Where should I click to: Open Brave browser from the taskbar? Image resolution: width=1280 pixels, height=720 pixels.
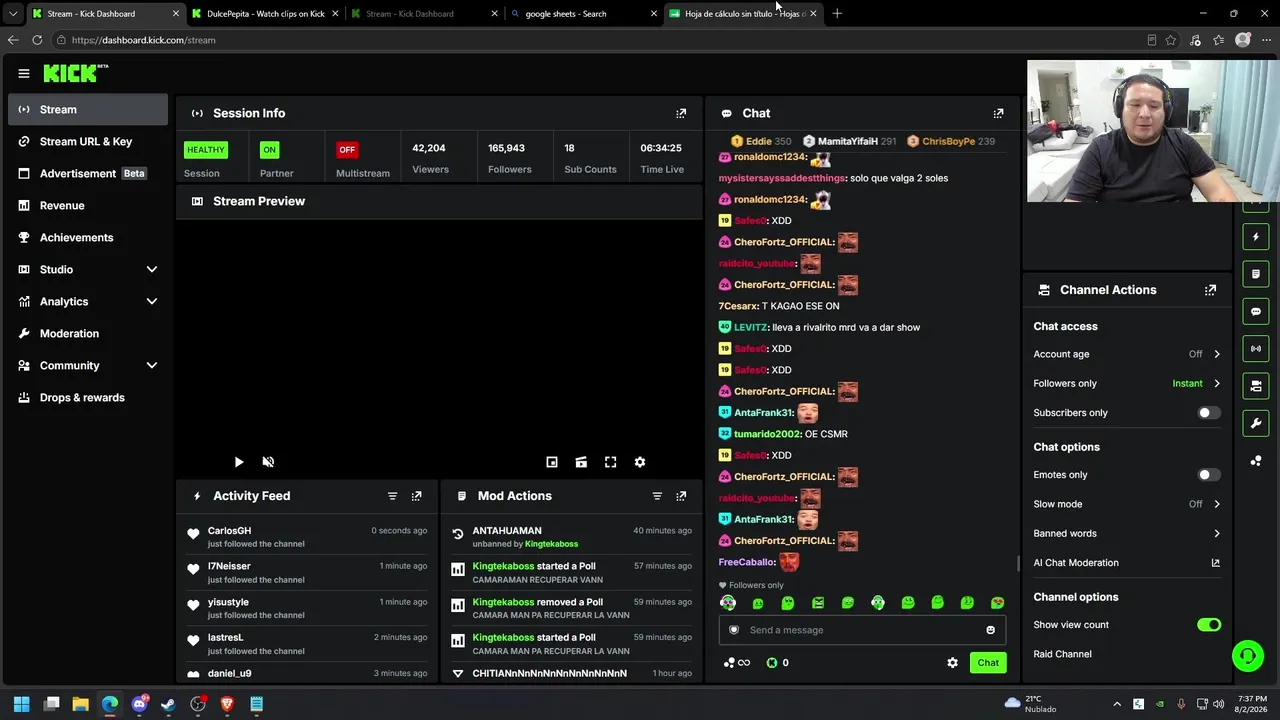(227, 704)
